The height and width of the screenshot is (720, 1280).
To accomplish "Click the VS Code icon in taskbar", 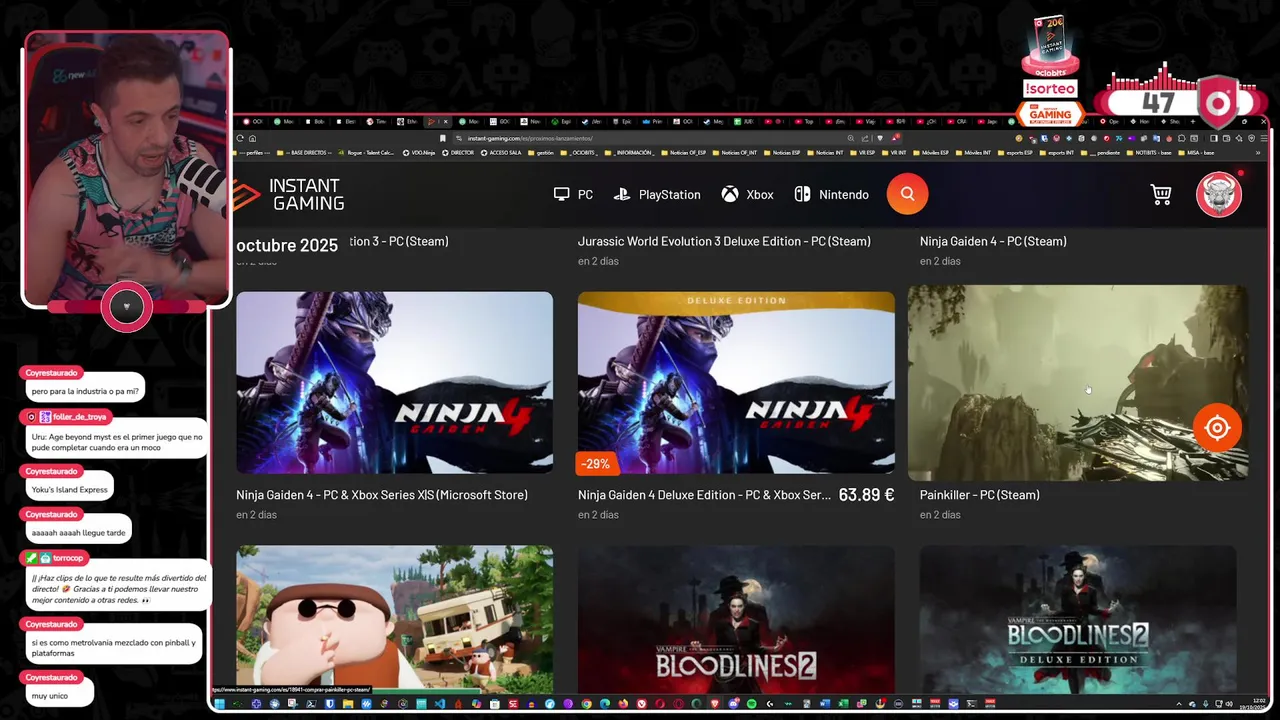I will 439,704.
